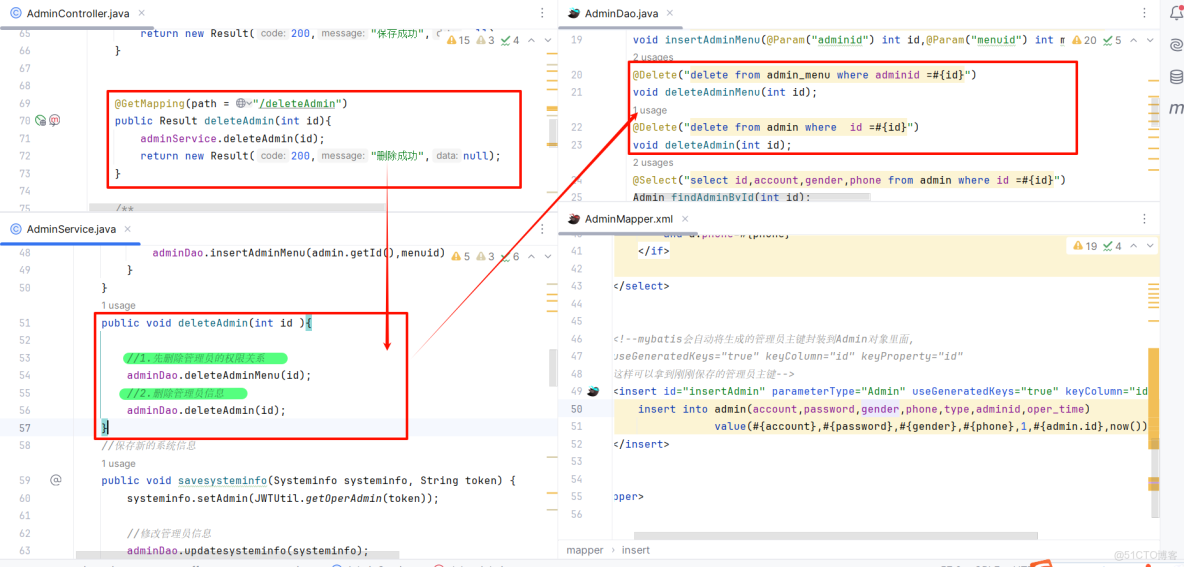Click 'insert' breadcrumb in XML editor
Image resolution: width=1184 pixels, height=567 pixels.
click(636, 550)
